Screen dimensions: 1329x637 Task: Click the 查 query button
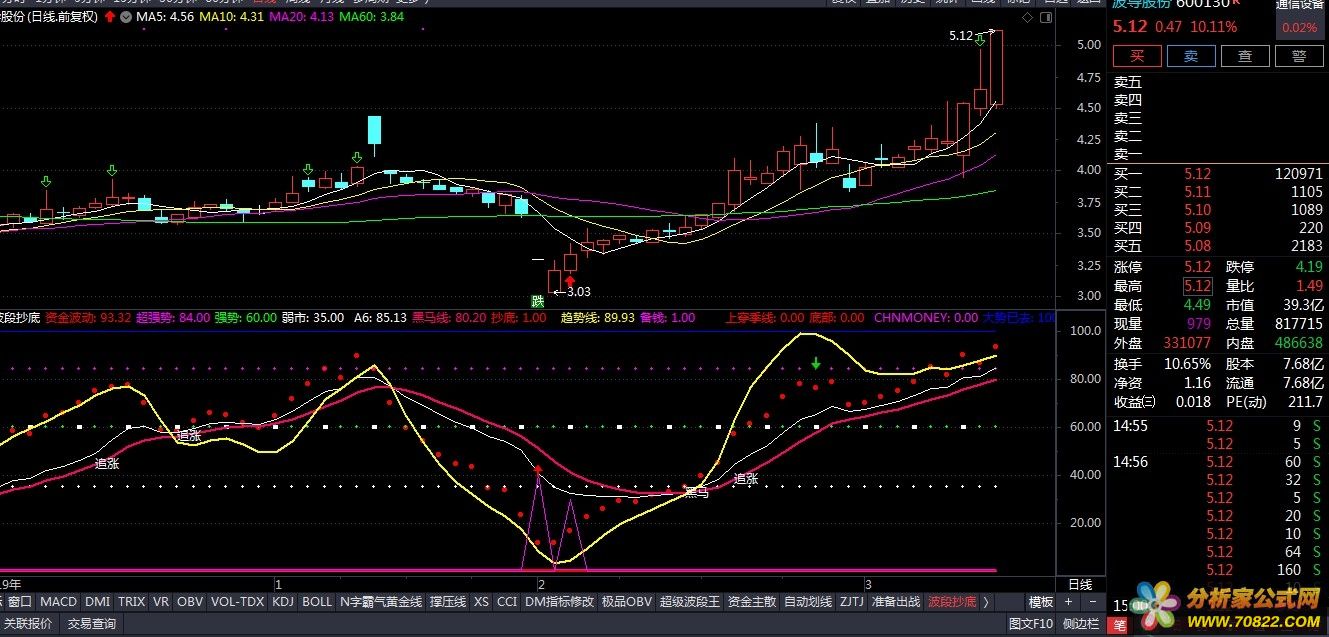pos(1245,56)
